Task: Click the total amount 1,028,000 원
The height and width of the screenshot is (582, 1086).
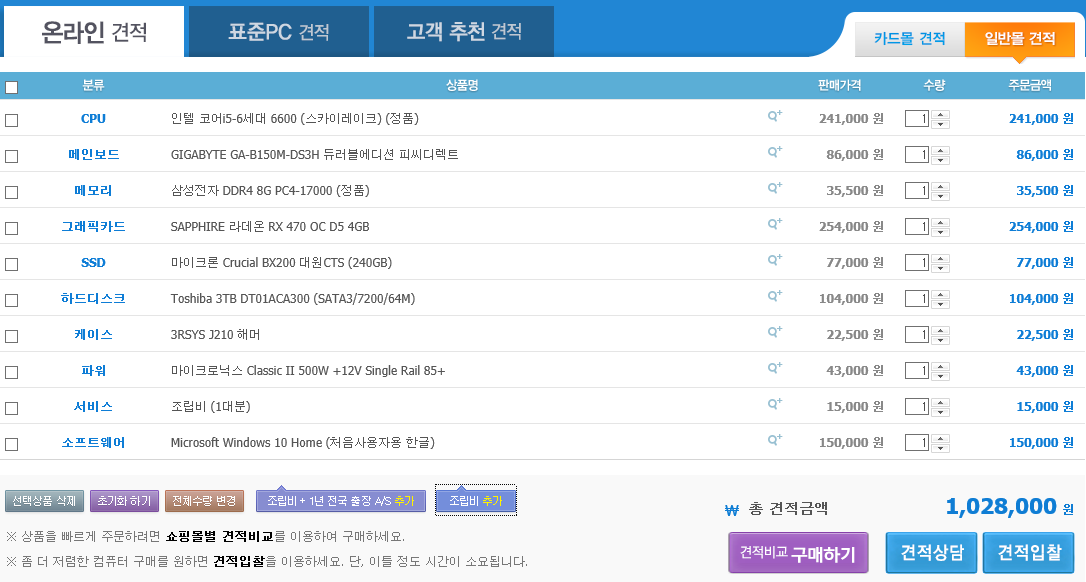Action: (1009, 506)
